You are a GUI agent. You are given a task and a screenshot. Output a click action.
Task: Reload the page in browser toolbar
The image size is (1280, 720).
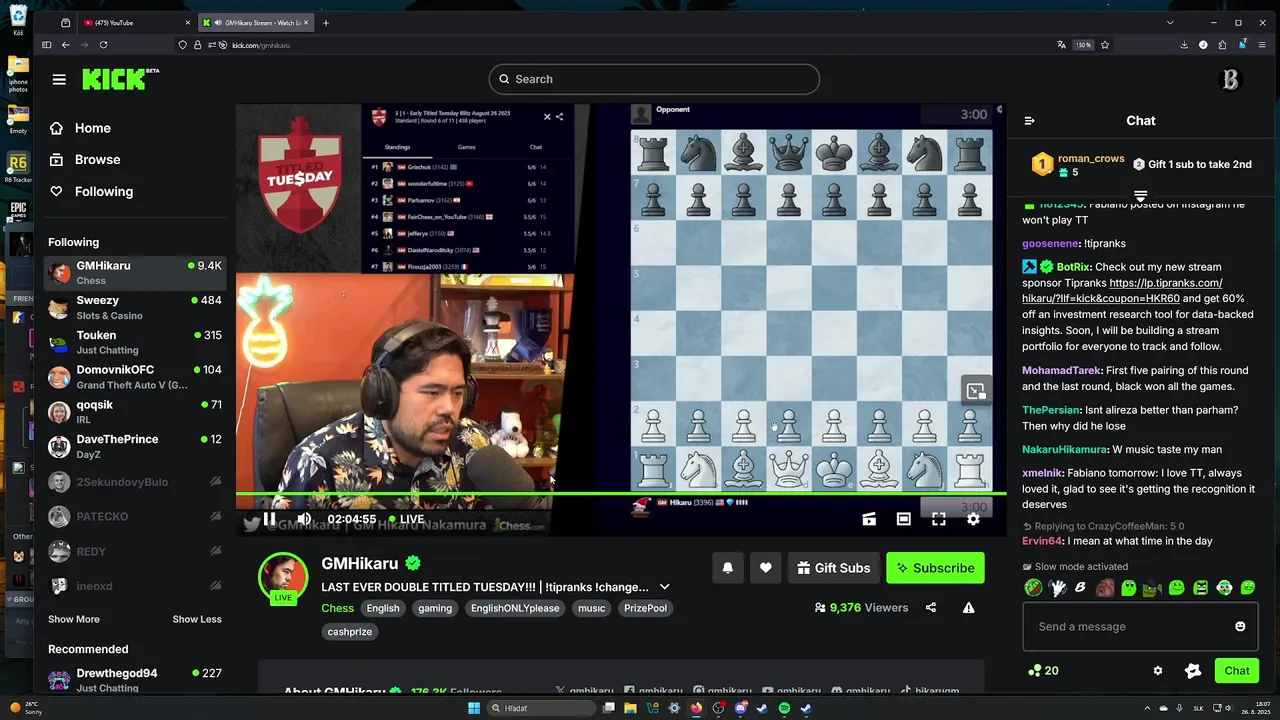tap(103, 45)
